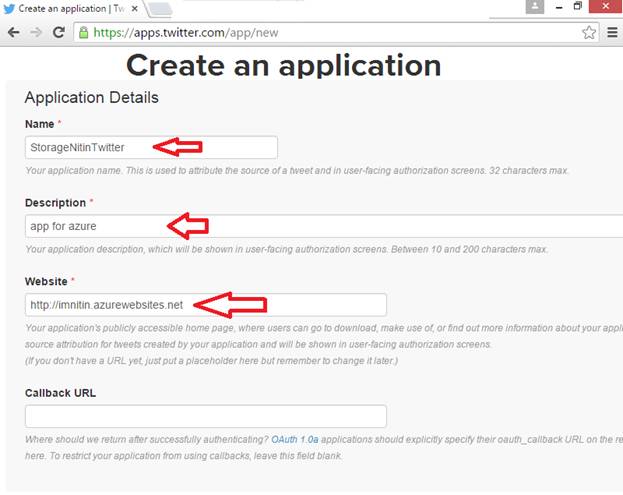Click the Description field 'app for azure'

pyautogui.click(x=324, y=226)
